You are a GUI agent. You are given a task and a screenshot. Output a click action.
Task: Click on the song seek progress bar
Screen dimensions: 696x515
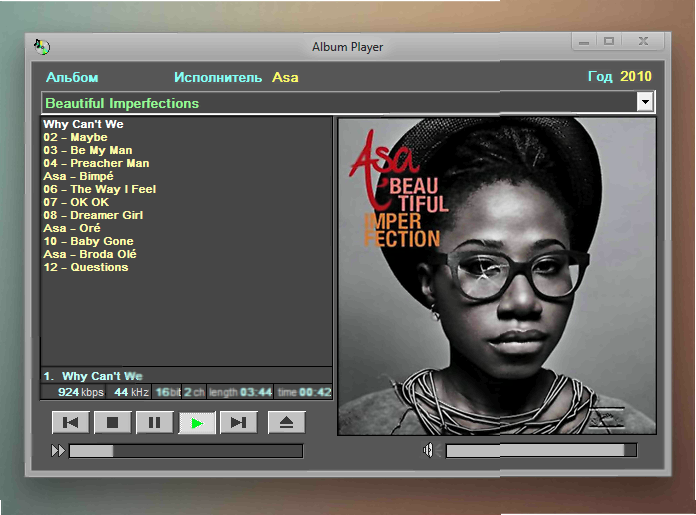click(186, 451)
